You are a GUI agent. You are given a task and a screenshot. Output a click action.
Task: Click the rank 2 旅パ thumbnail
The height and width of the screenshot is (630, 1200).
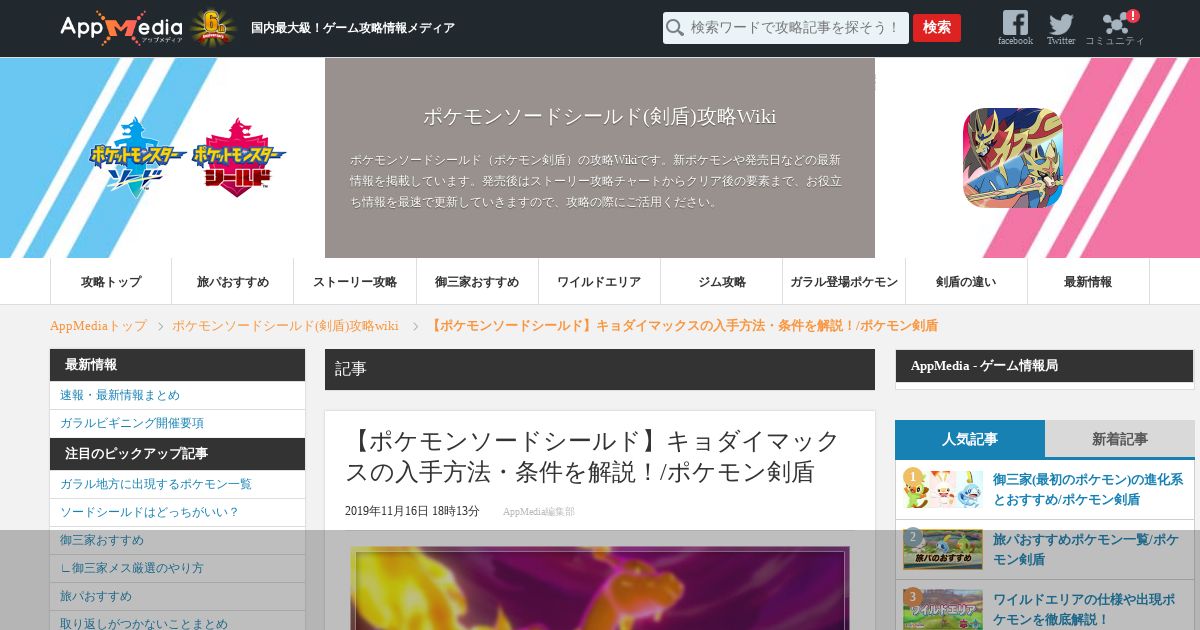943,550
